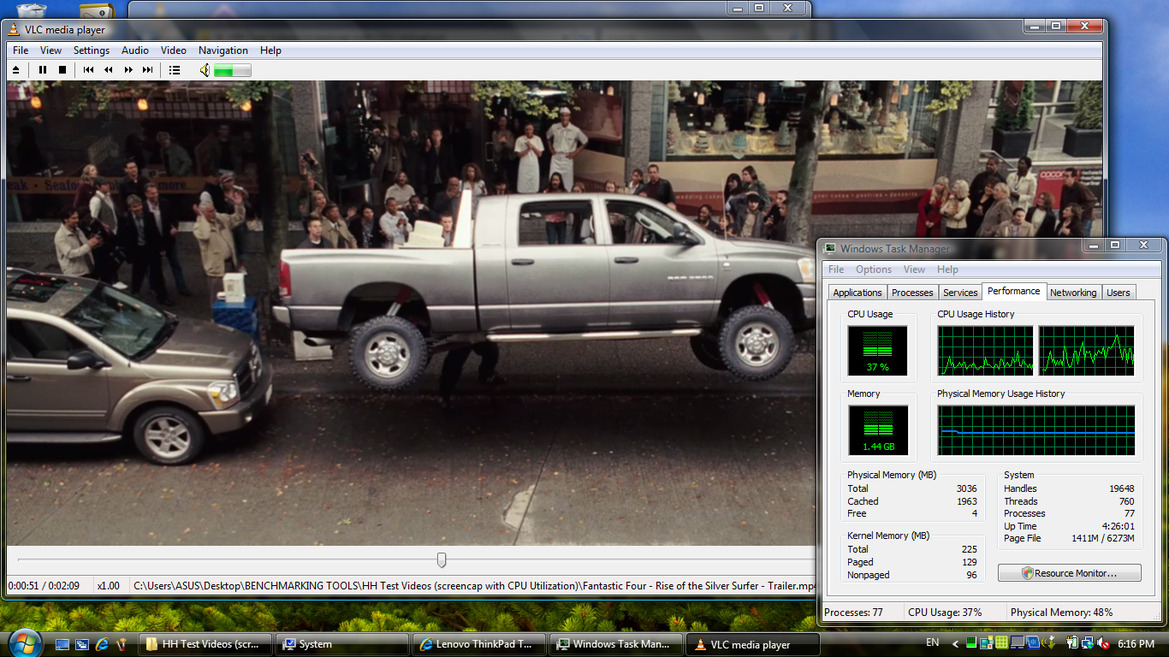Click the VLC video display area
Screen dimensions: 1169x657
412,313
